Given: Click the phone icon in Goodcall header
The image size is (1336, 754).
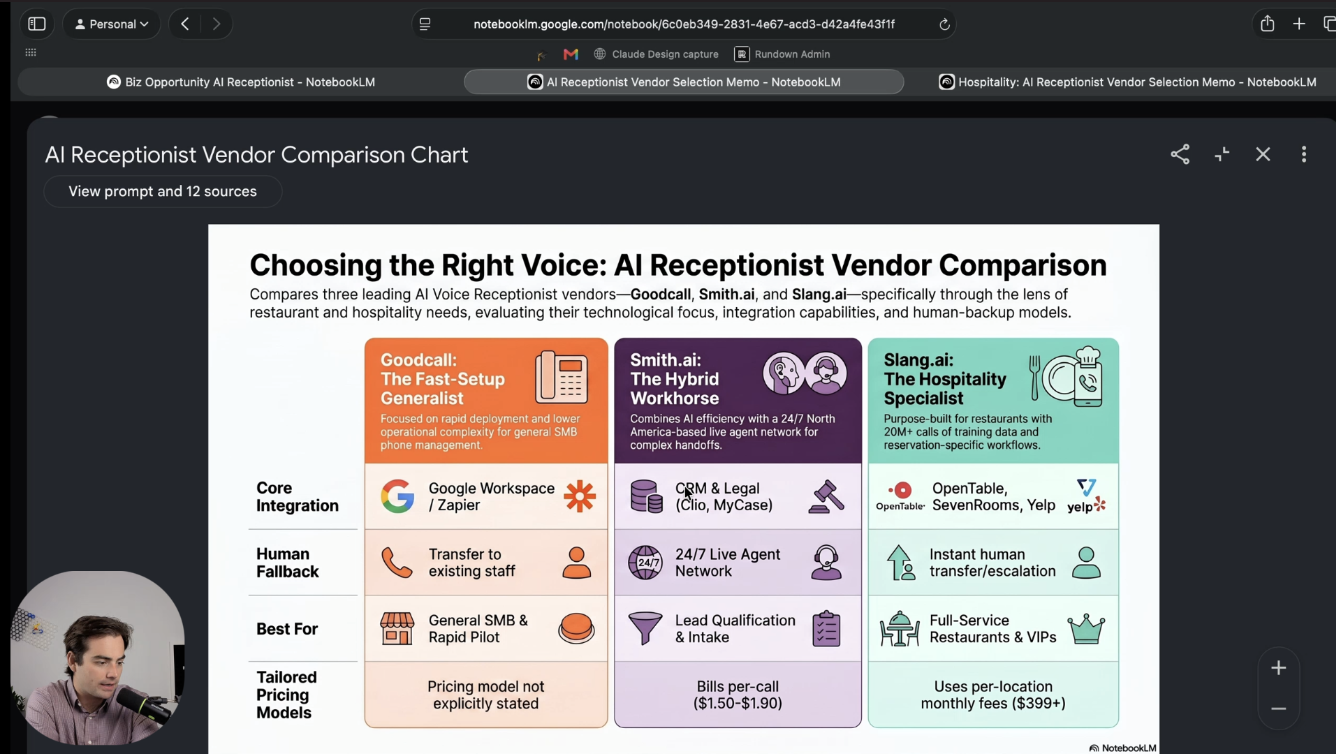Looking at the screenshot, I should pos(561,377).
